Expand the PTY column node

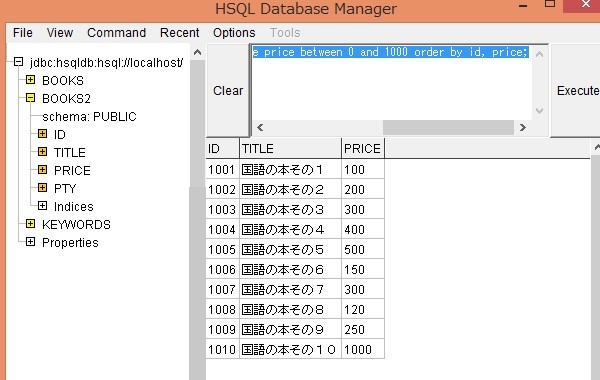pos(42,188)
